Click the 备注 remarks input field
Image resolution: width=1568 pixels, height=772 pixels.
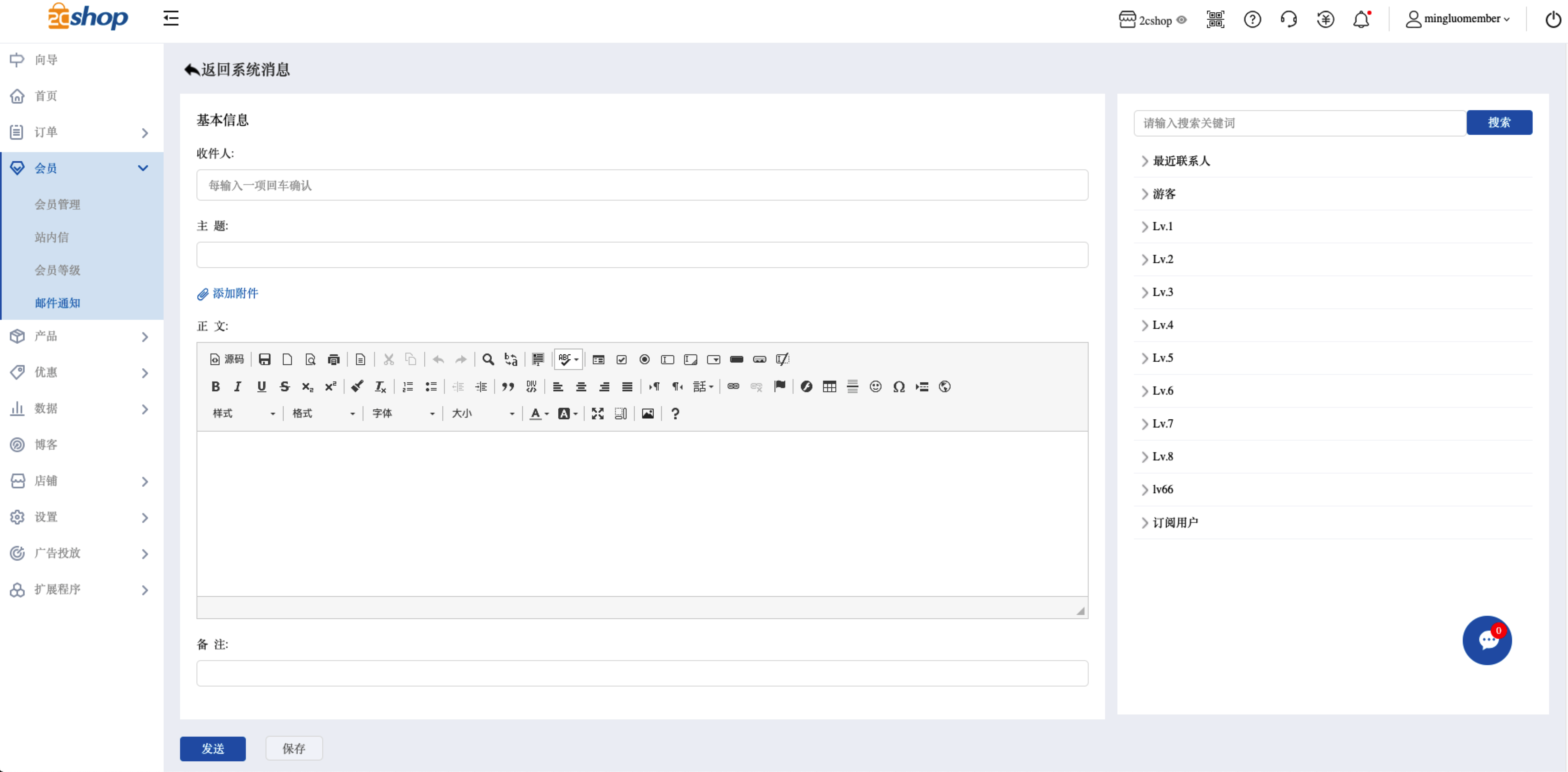click(x=642, y=673)
